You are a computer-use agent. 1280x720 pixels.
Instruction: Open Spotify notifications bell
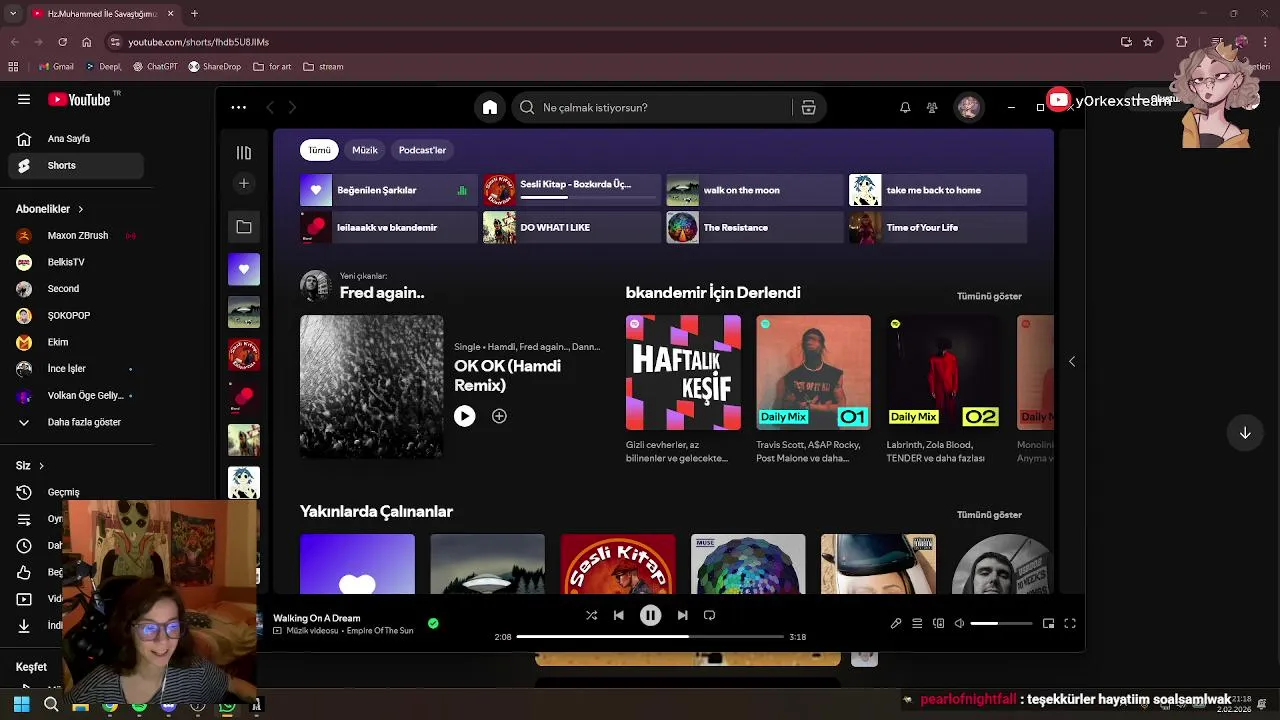[905, 108]
